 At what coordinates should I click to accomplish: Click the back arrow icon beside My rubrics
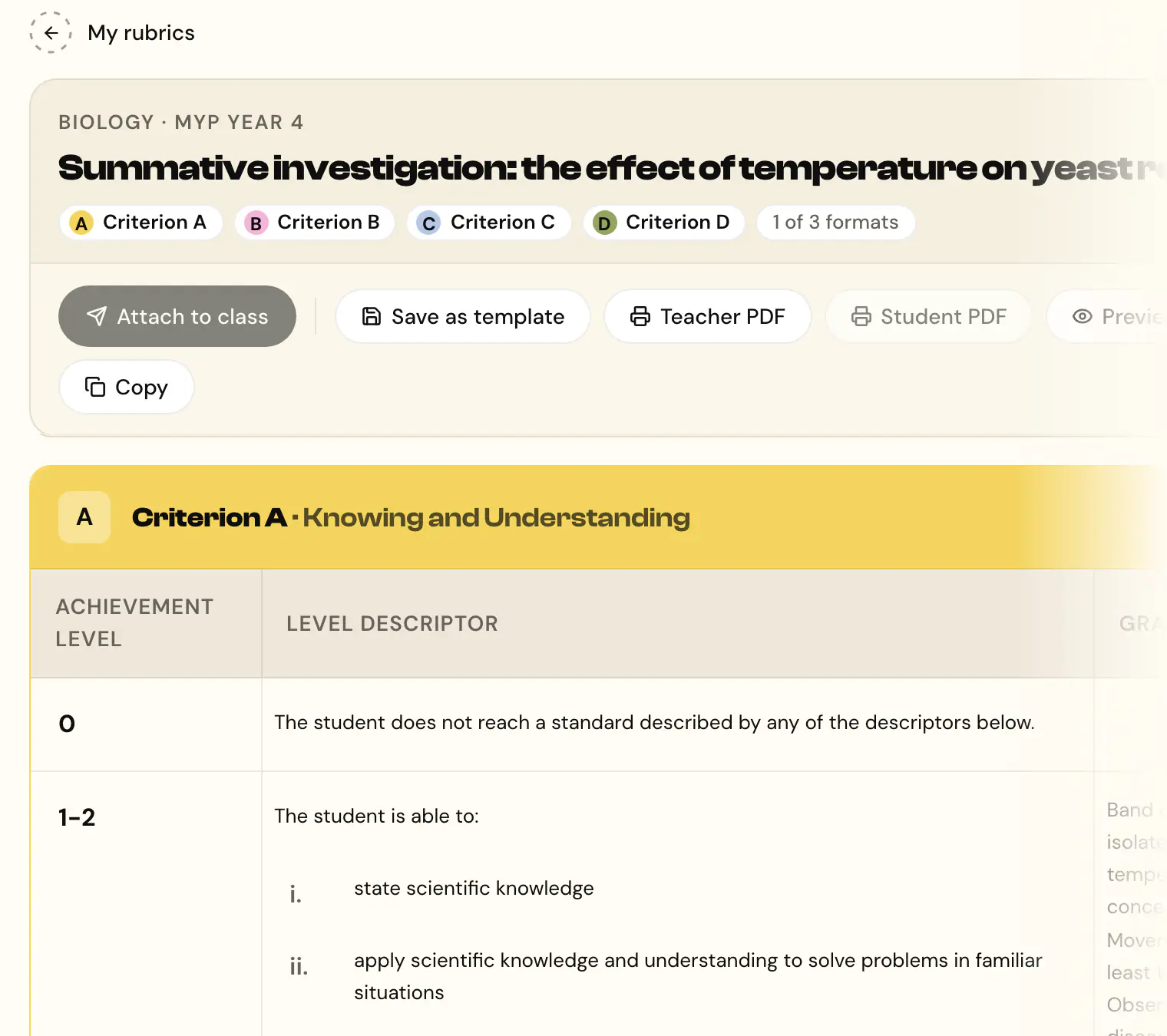click(51, 33)
